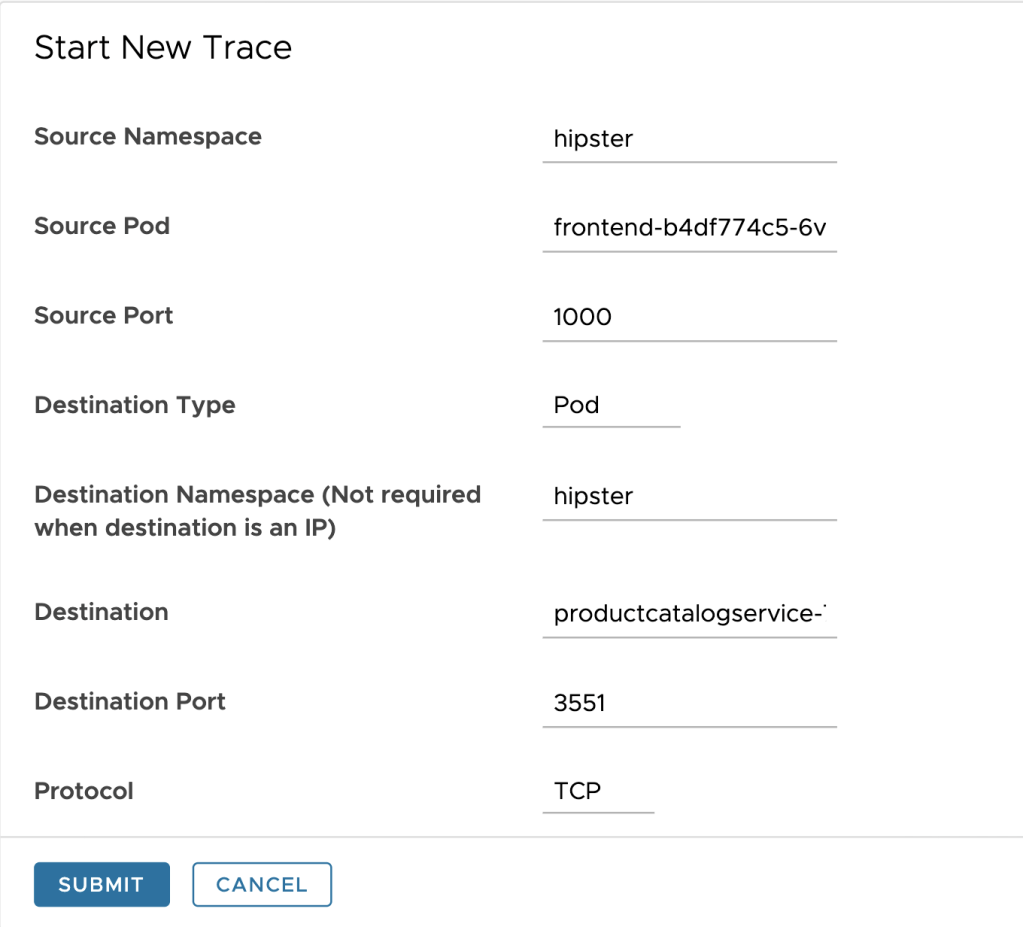This screenshot has height=927, width=1023.
Task: Click the 'Protocol' label text
Action: point(84,791)
